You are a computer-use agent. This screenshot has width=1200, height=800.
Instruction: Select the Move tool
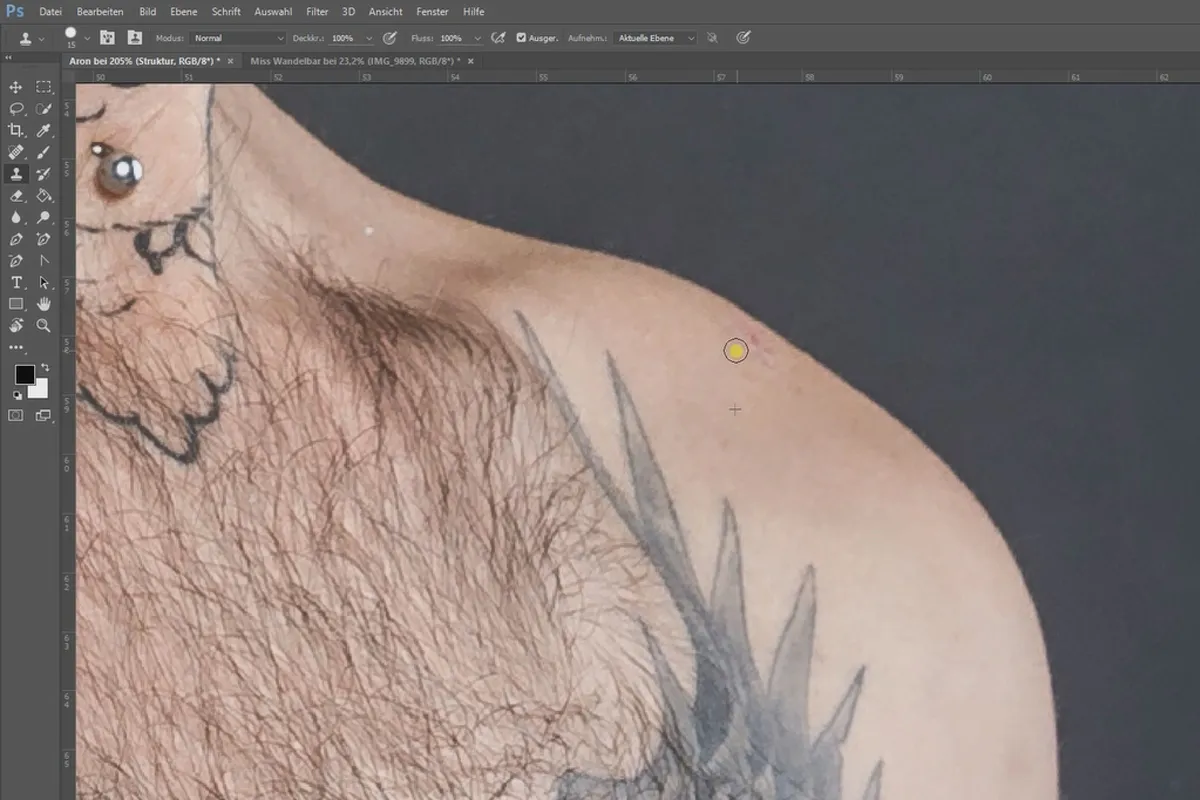(16, 87)
